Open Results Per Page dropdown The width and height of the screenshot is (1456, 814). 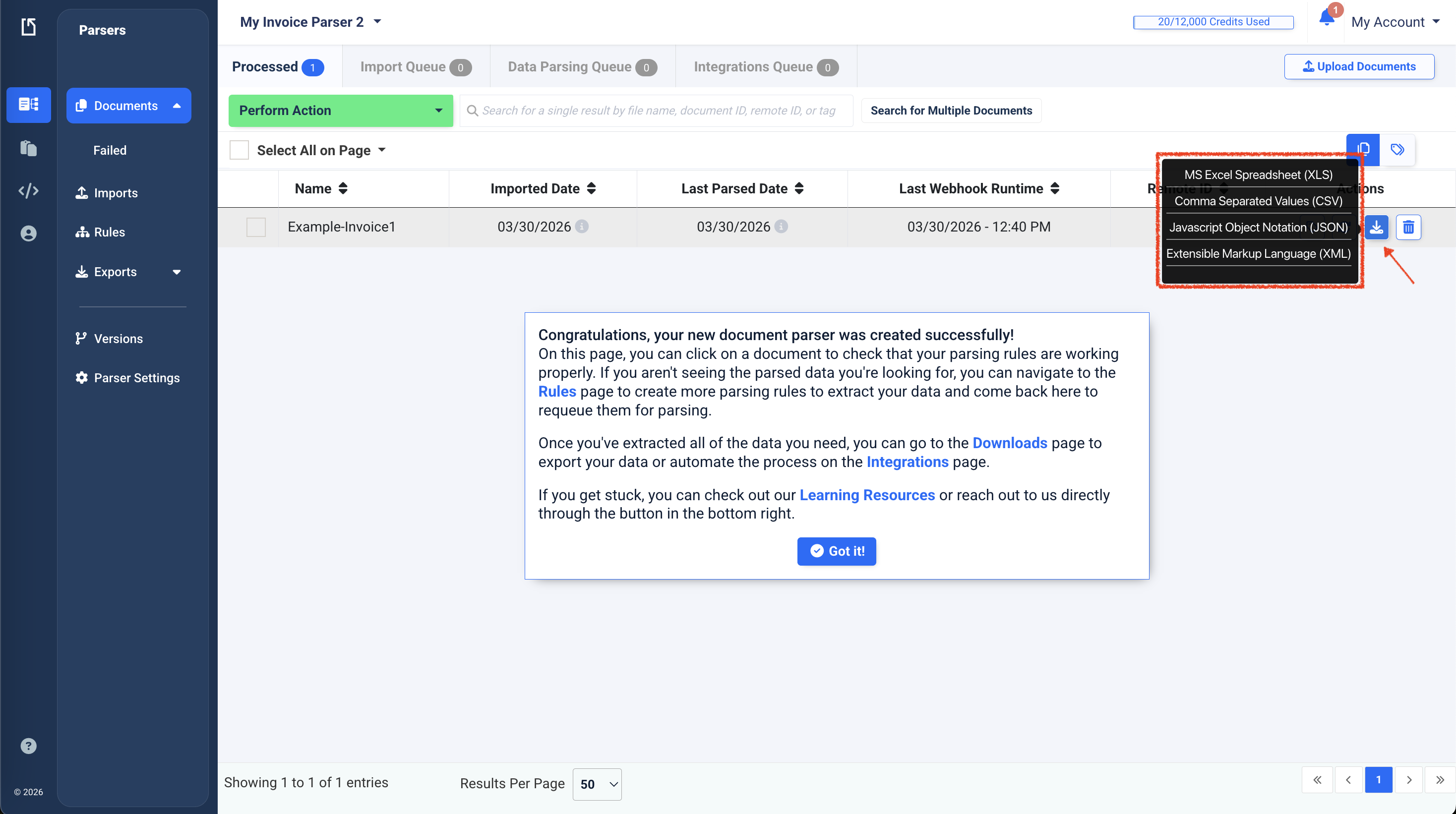point(597,784)
